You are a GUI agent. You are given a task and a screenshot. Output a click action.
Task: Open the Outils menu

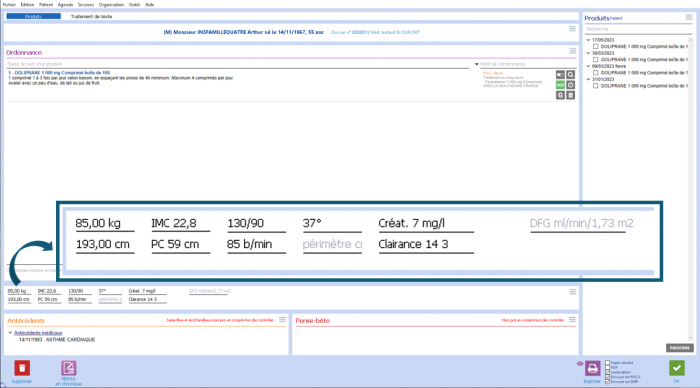134,4
